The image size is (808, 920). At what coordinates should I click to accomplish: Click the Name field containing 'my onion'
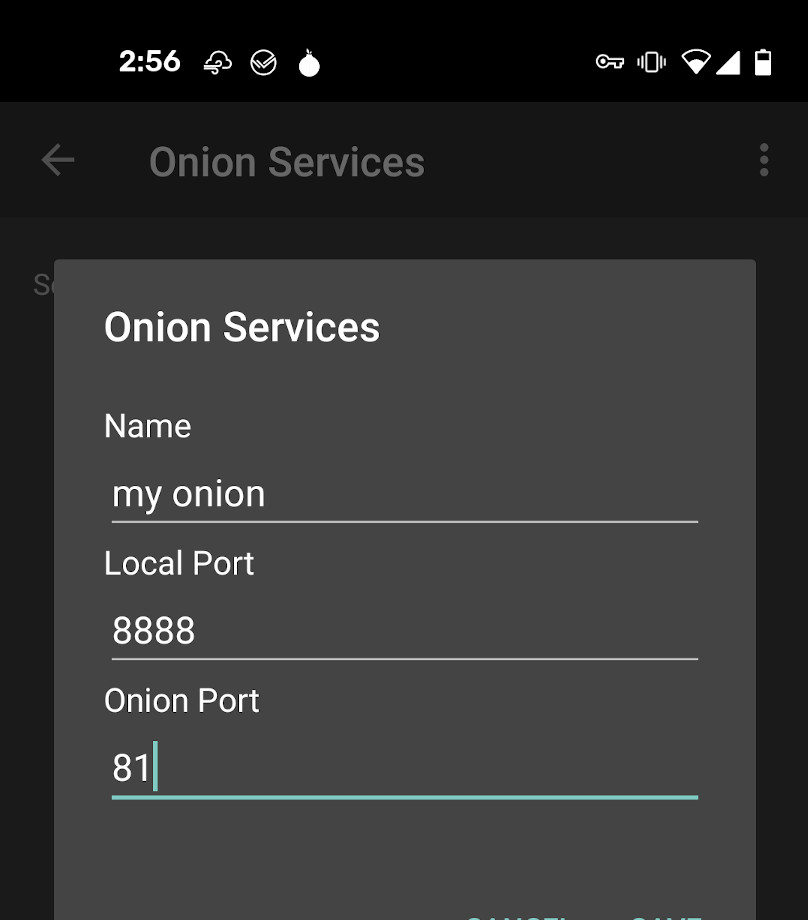tap(404, 494)
